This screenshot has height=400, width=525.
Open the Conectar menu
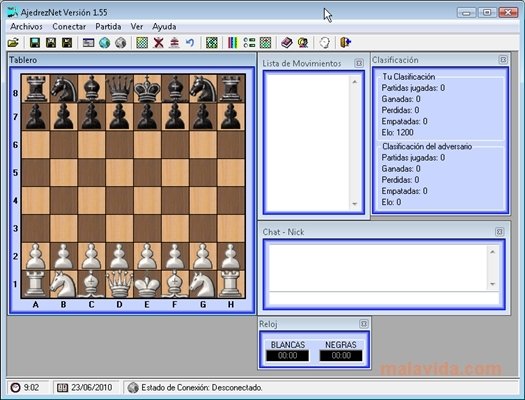point(69,26)
